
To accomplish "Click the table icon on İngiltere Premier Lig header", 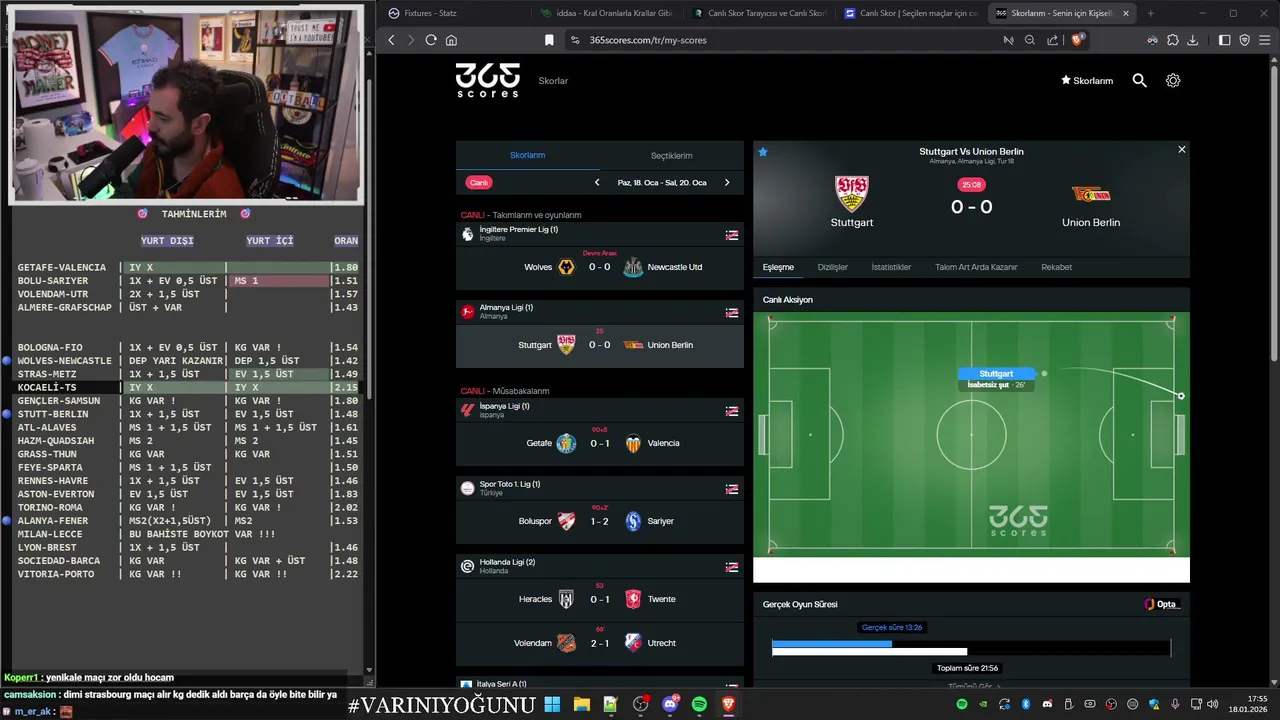I will [x=732, y=234].
